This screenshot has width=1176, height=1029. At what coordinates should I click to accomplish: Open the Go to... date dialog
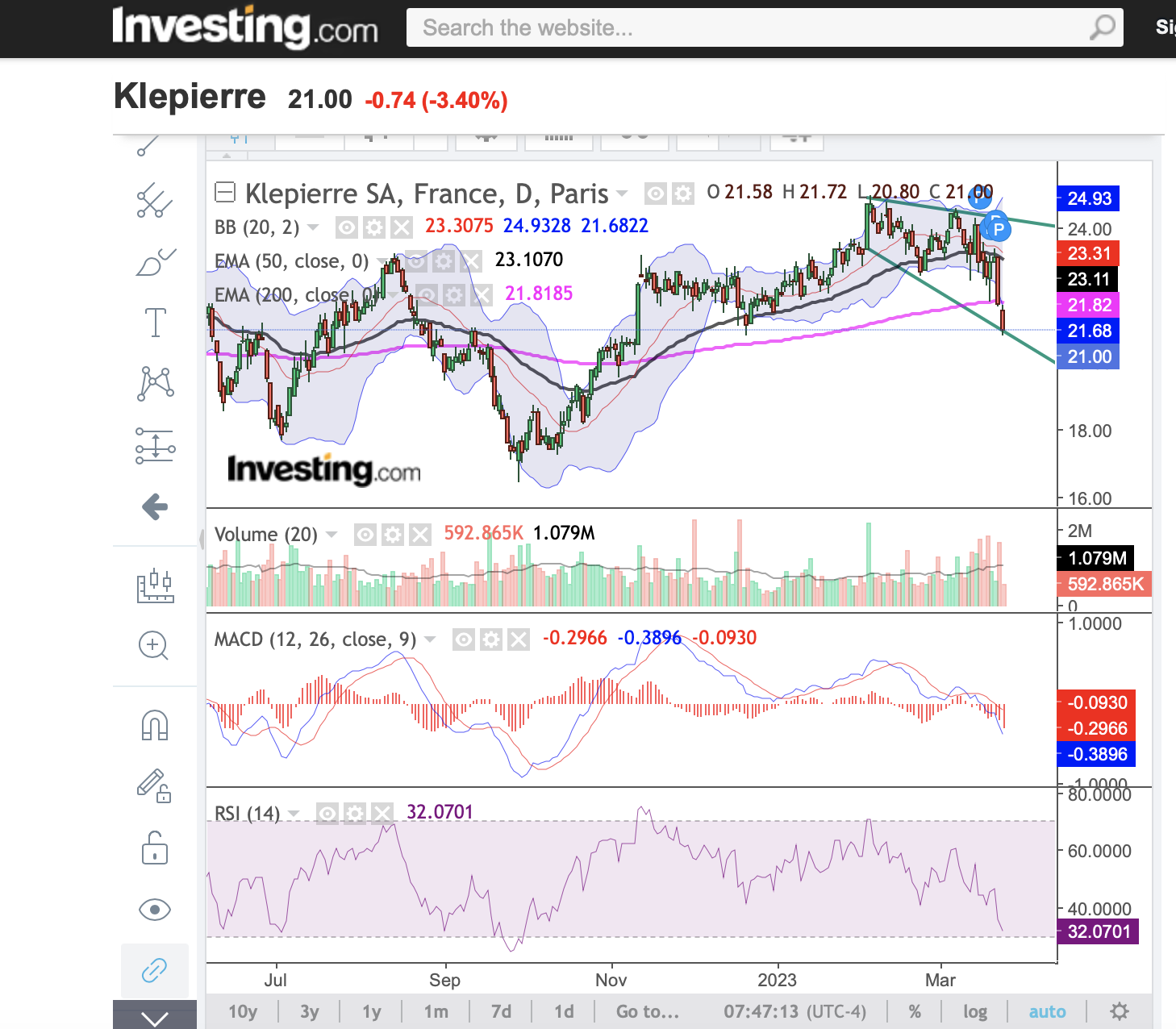pyautogui.click(x=648, y=1011)
